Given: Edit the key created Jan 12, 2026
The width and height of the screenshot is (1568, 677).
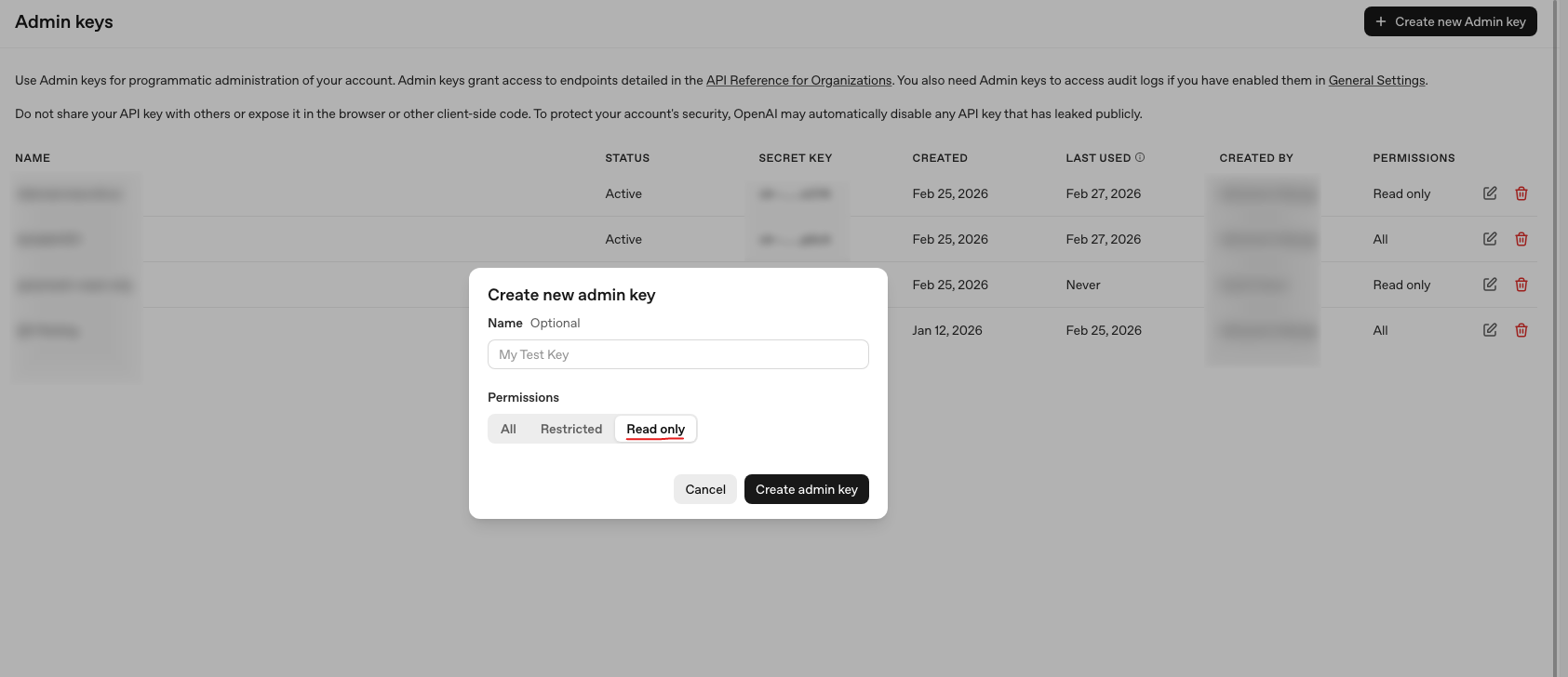Looking at the screenshot, I should tap(1490, 330).
